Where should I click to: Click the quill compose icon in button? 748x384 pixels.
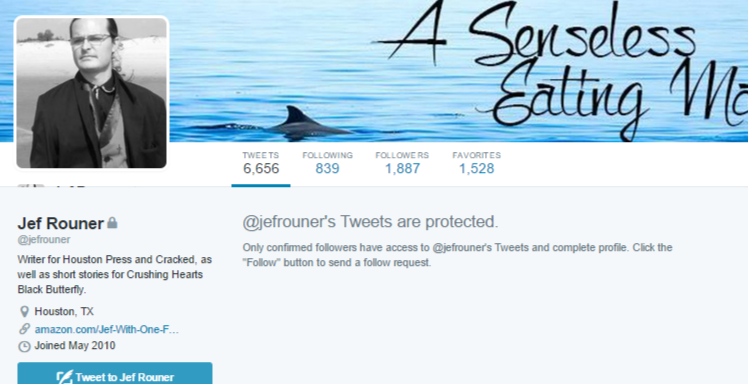tap(64, 376)
